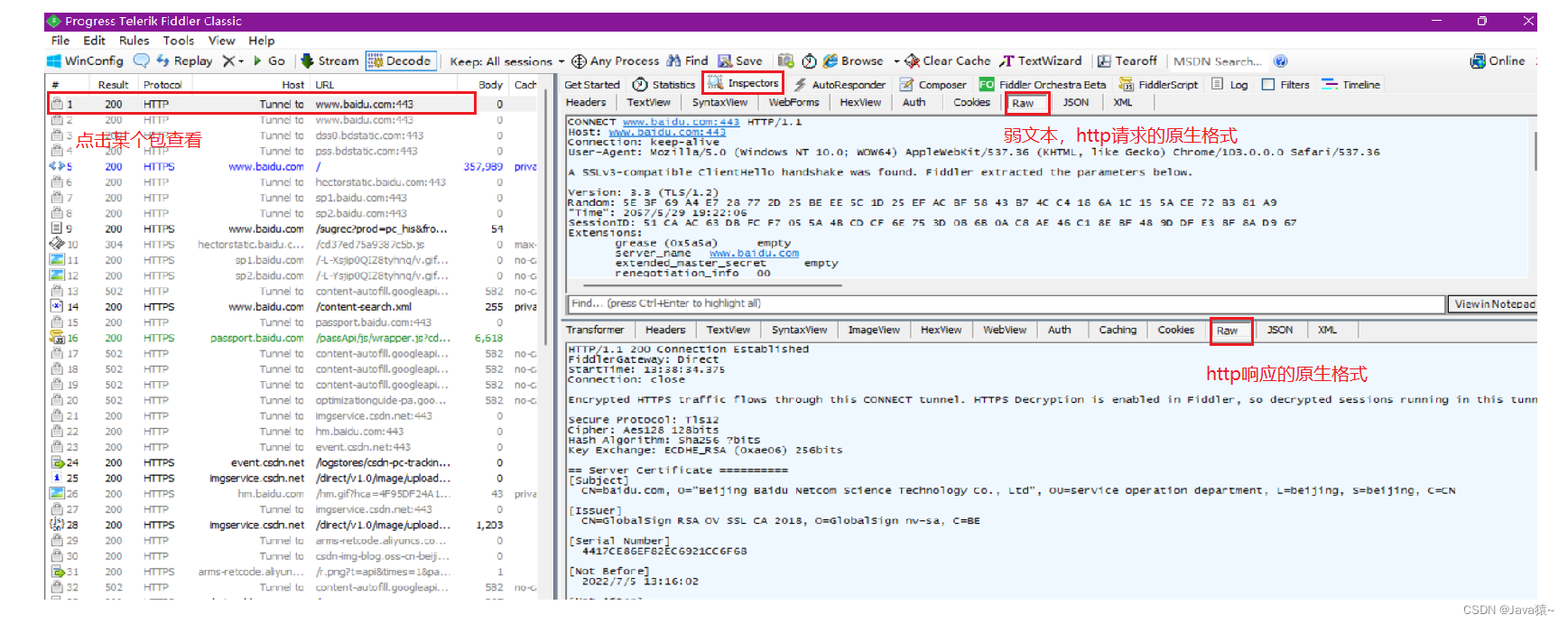The image size is (1568, 624).
Task: Sort sessions by Protocol column header
Action: 162,84
